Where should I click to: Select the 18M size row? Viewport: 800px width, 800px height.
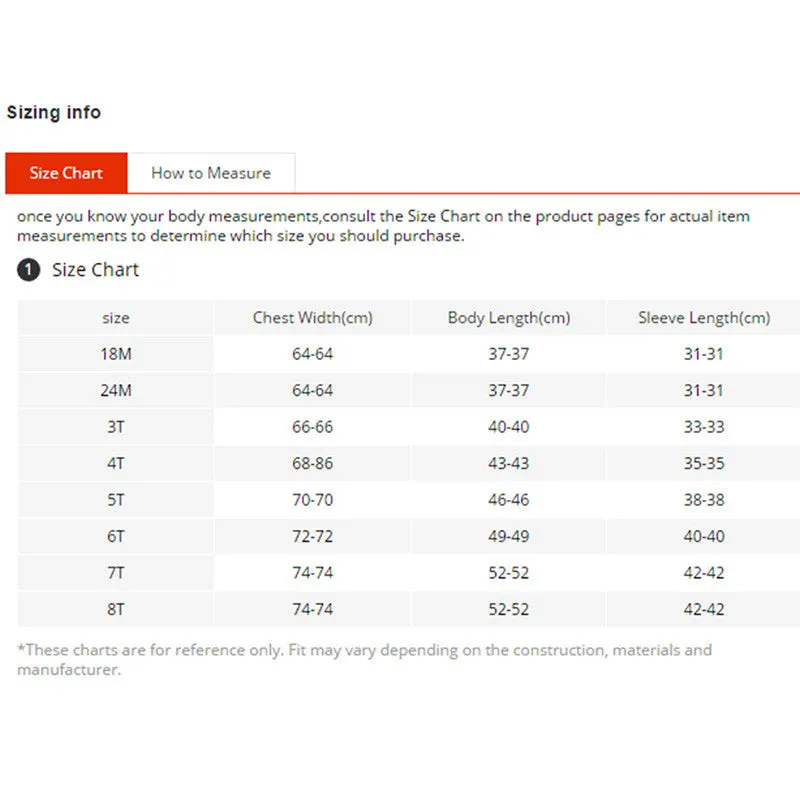pyautogui.click(x=409, y=354)
